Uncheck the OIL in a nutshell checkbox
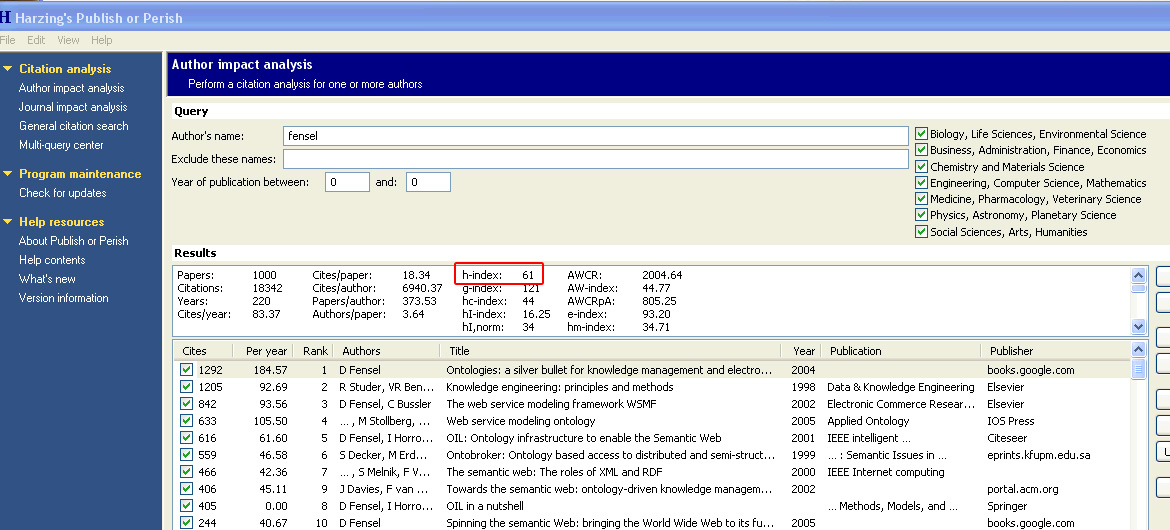 click(x=187, y=506)
